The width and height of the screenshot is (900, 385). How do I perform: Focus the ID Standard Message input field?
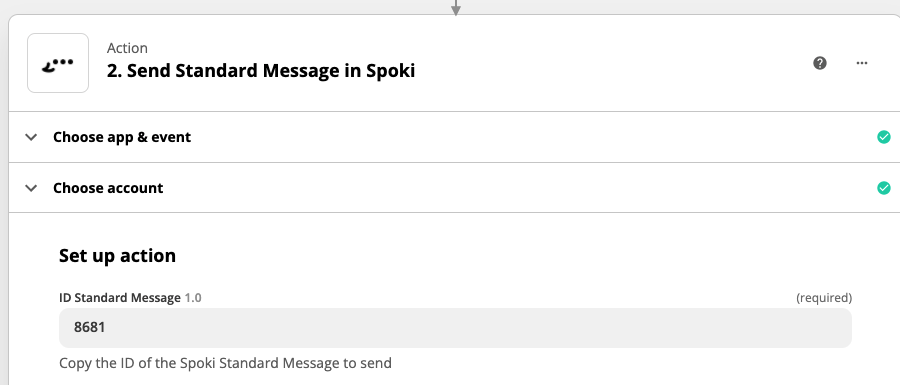[455, 328]
